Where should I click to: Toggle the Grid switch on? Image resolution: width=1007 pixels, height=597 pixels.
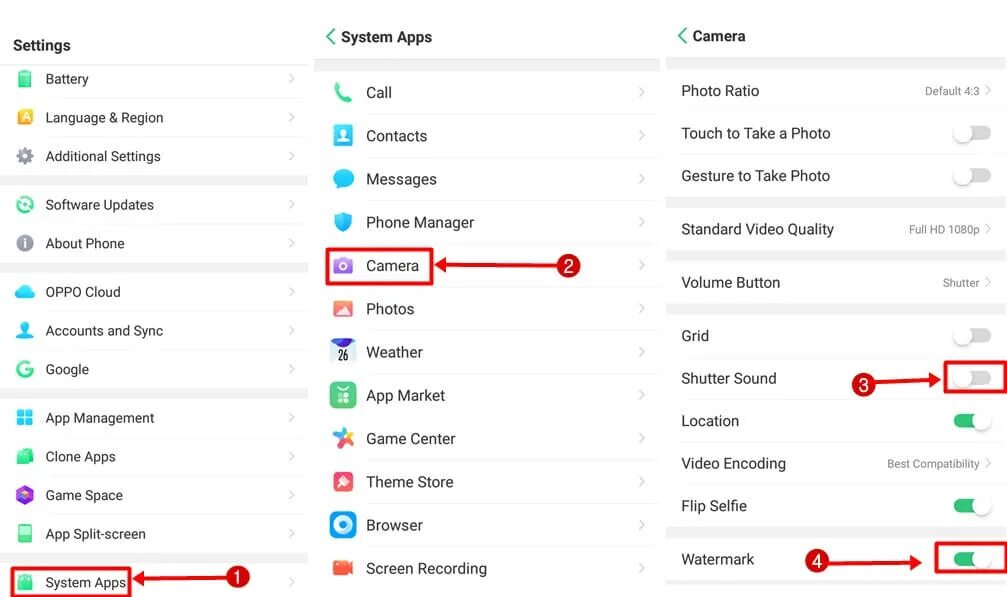point(971,336)
